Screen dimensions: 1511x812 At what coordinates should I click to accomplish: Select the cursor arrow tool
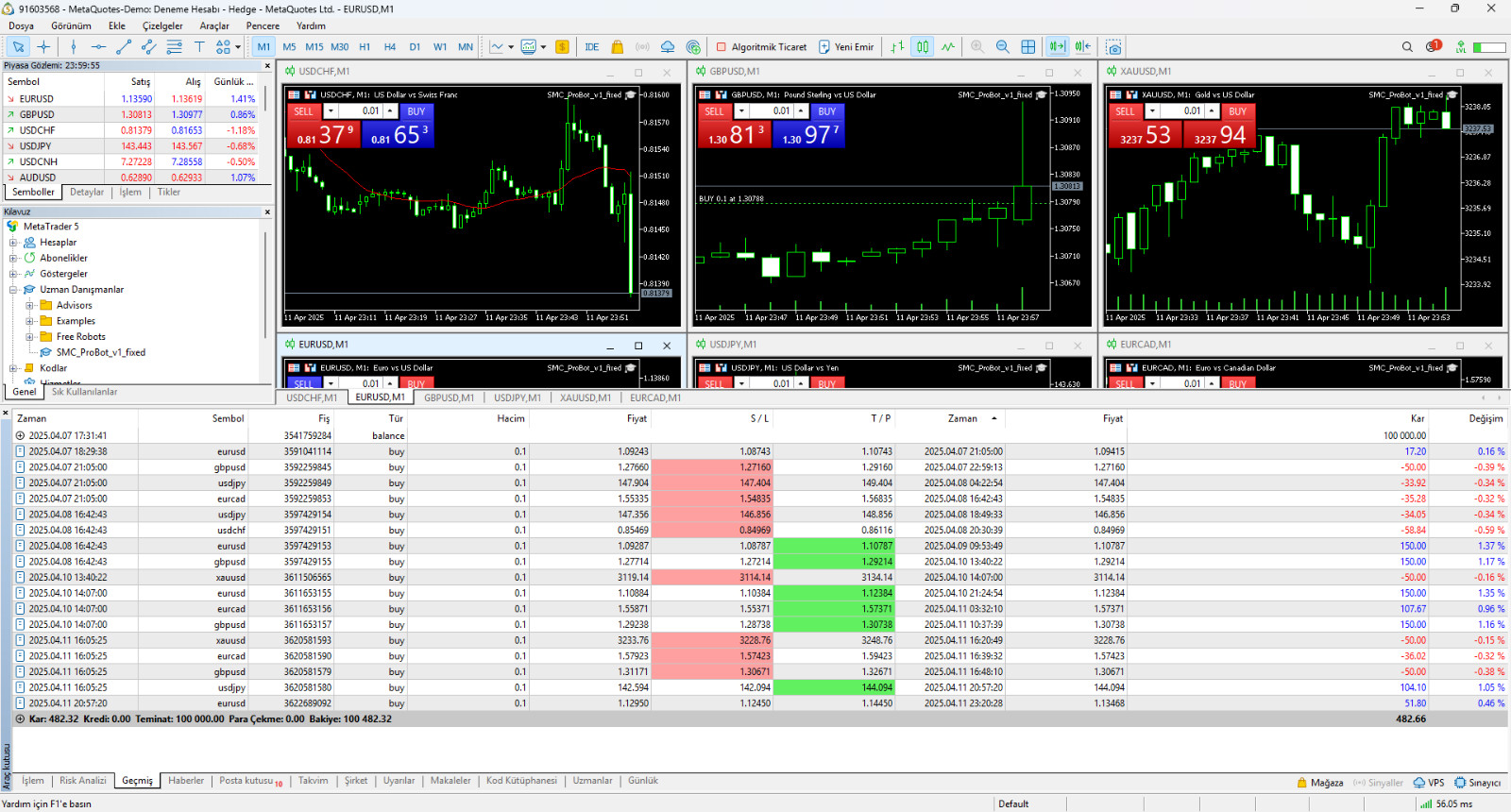click(18, 46)
